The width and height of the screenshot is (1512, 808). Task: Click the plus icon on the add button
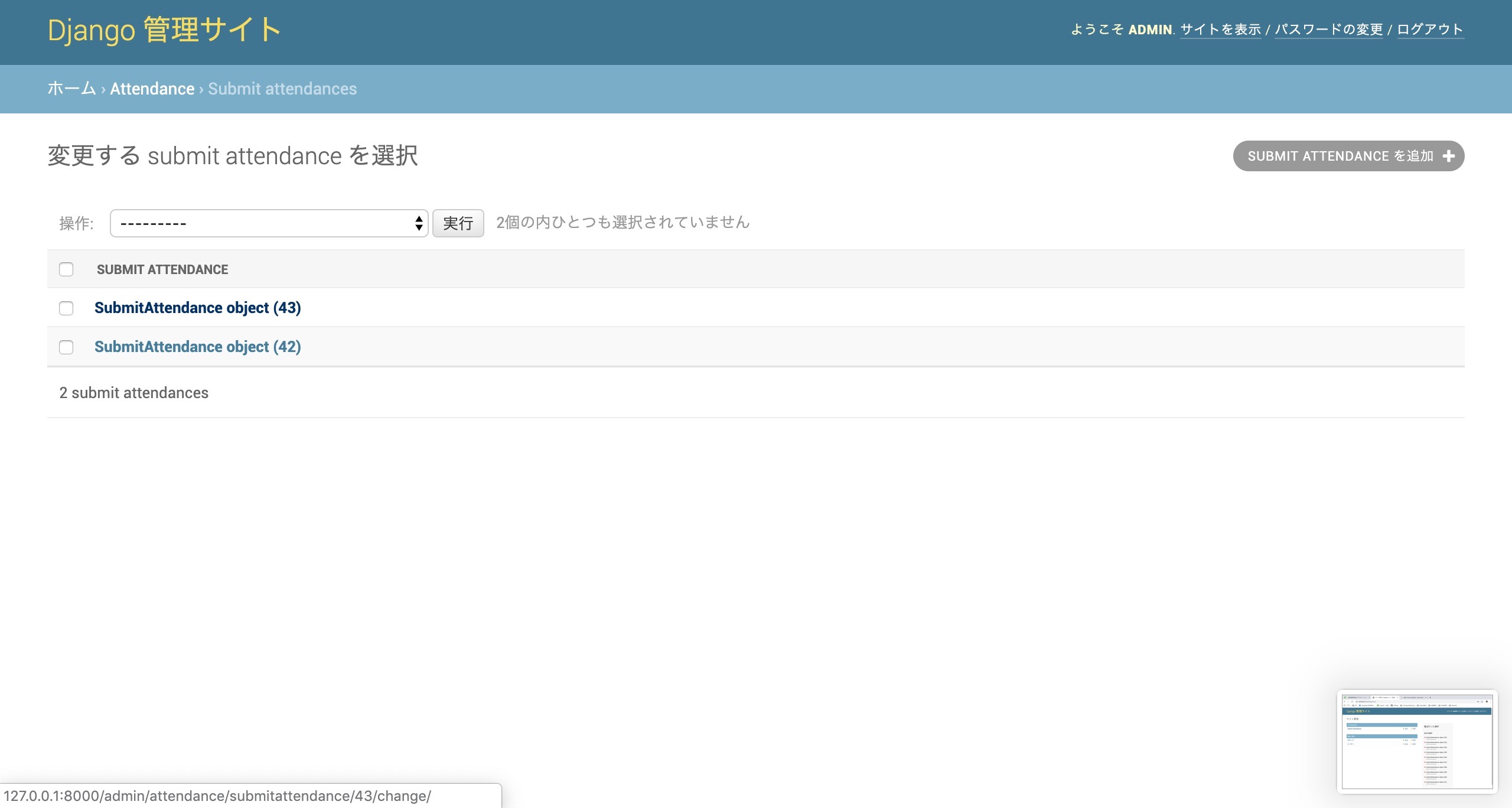pyautogui.click(x=1449, y=155)
